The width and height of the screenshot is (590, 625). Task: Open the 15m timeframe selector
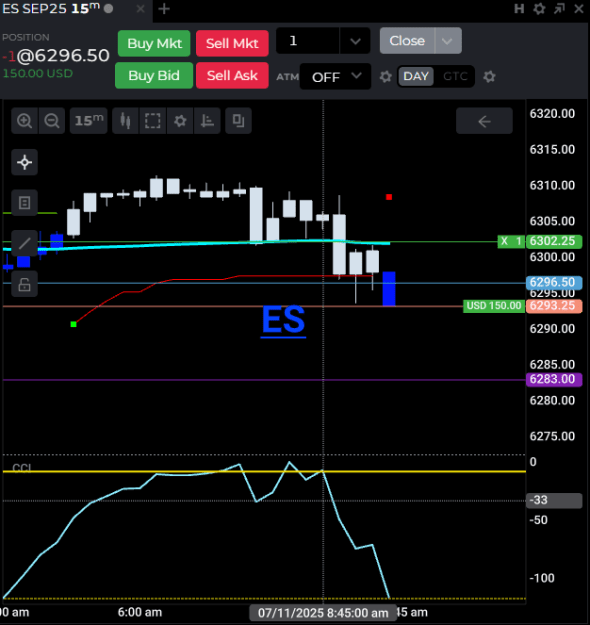pyautogui.click(x=89, y=120)
